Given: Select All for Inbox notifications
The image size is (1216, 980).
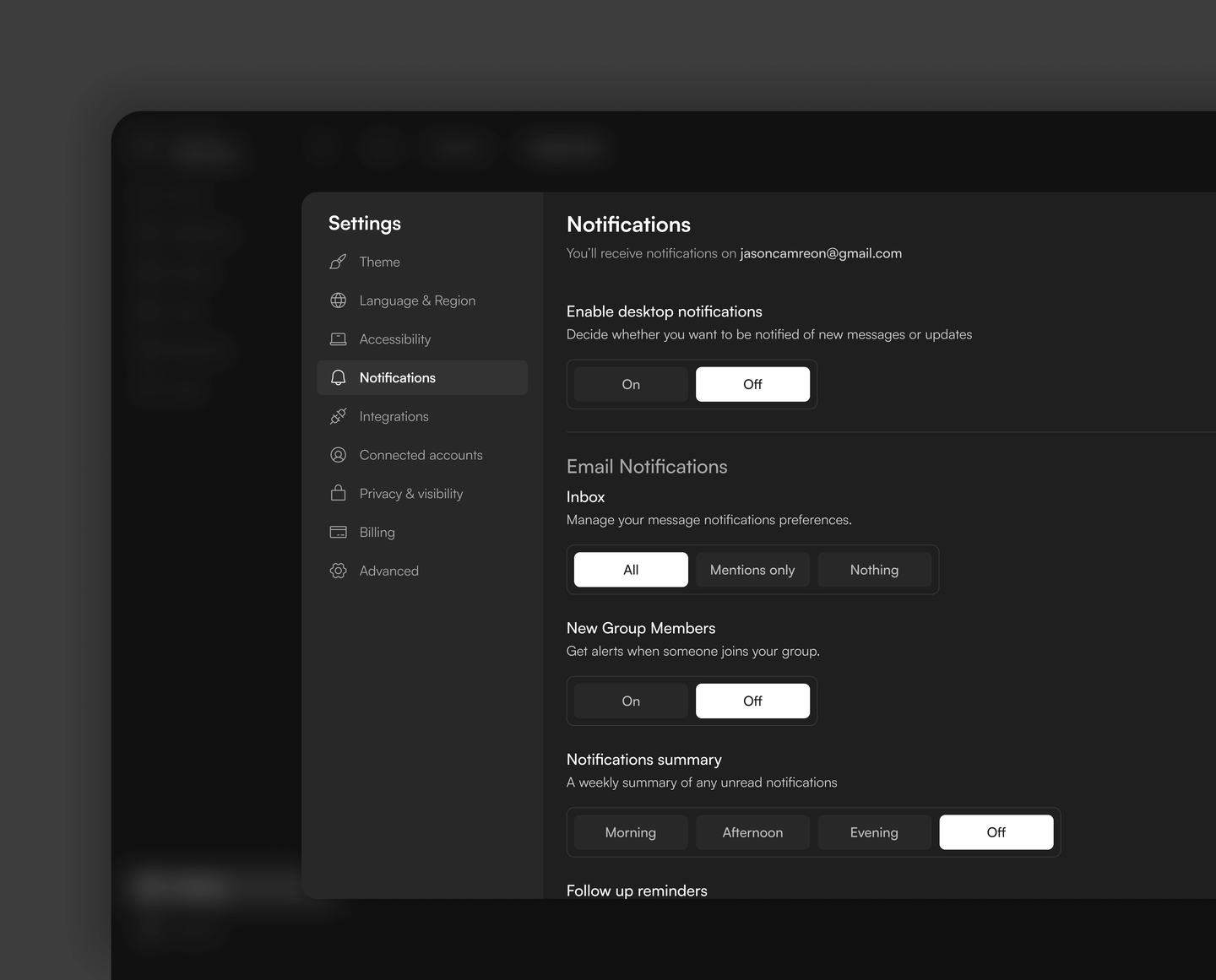Looking at the screenshot, I should (631, 570).
